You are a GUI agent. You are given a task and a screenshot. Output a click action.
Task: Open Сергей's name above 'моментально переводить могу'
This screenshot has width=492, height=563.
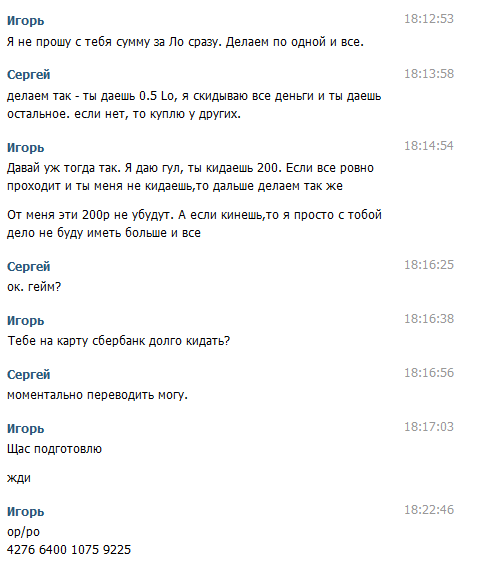click(x=28, y=375)
